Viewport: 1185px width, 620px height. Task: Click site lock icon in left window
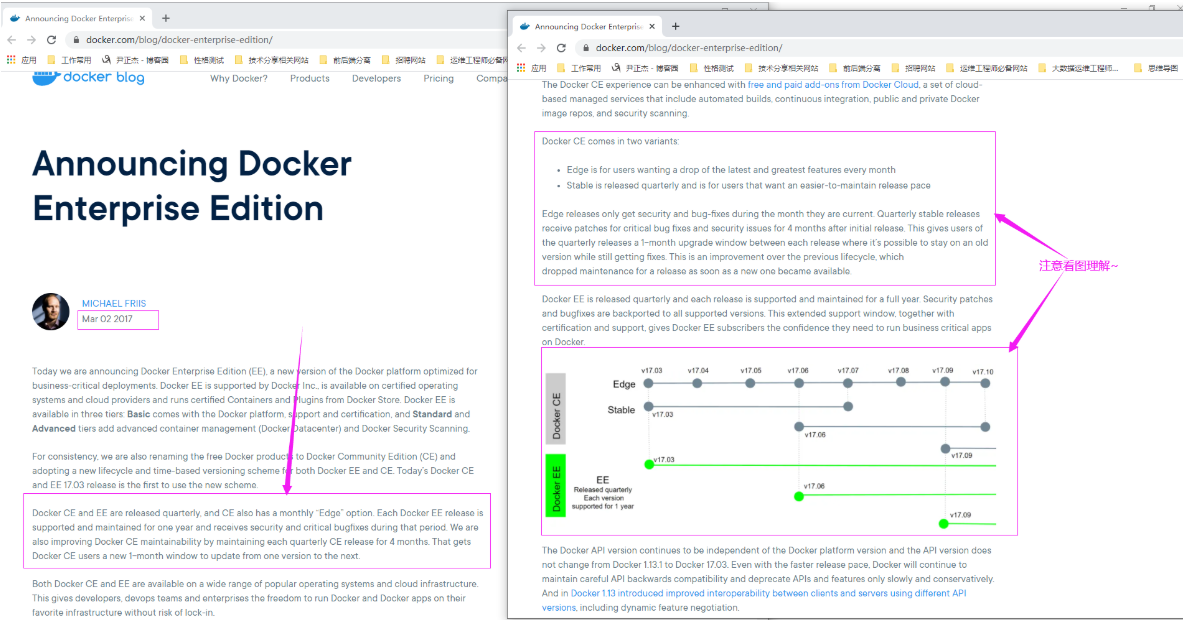(x=76, y=39)
